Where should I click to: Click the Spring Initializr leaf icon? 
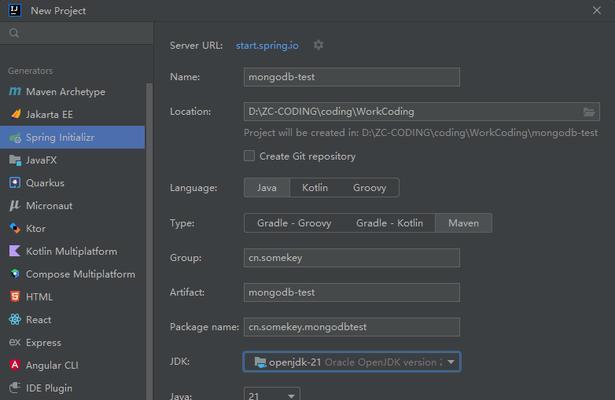[15, 138]
